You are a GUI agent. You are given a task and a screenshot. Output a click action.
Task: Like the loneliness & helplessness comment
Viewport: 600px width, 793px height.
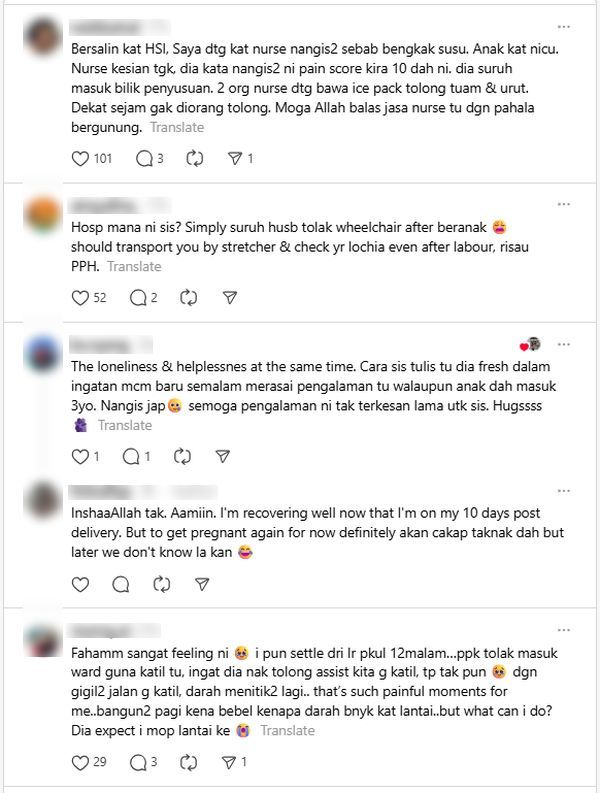coord(80,457)
